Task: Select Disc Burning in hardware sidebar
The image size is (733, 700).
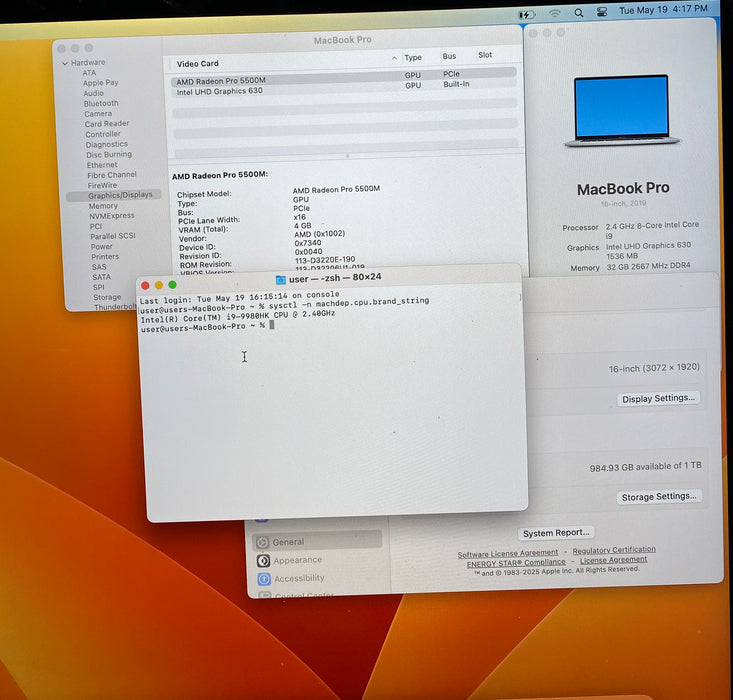Action: pos(109,155)
